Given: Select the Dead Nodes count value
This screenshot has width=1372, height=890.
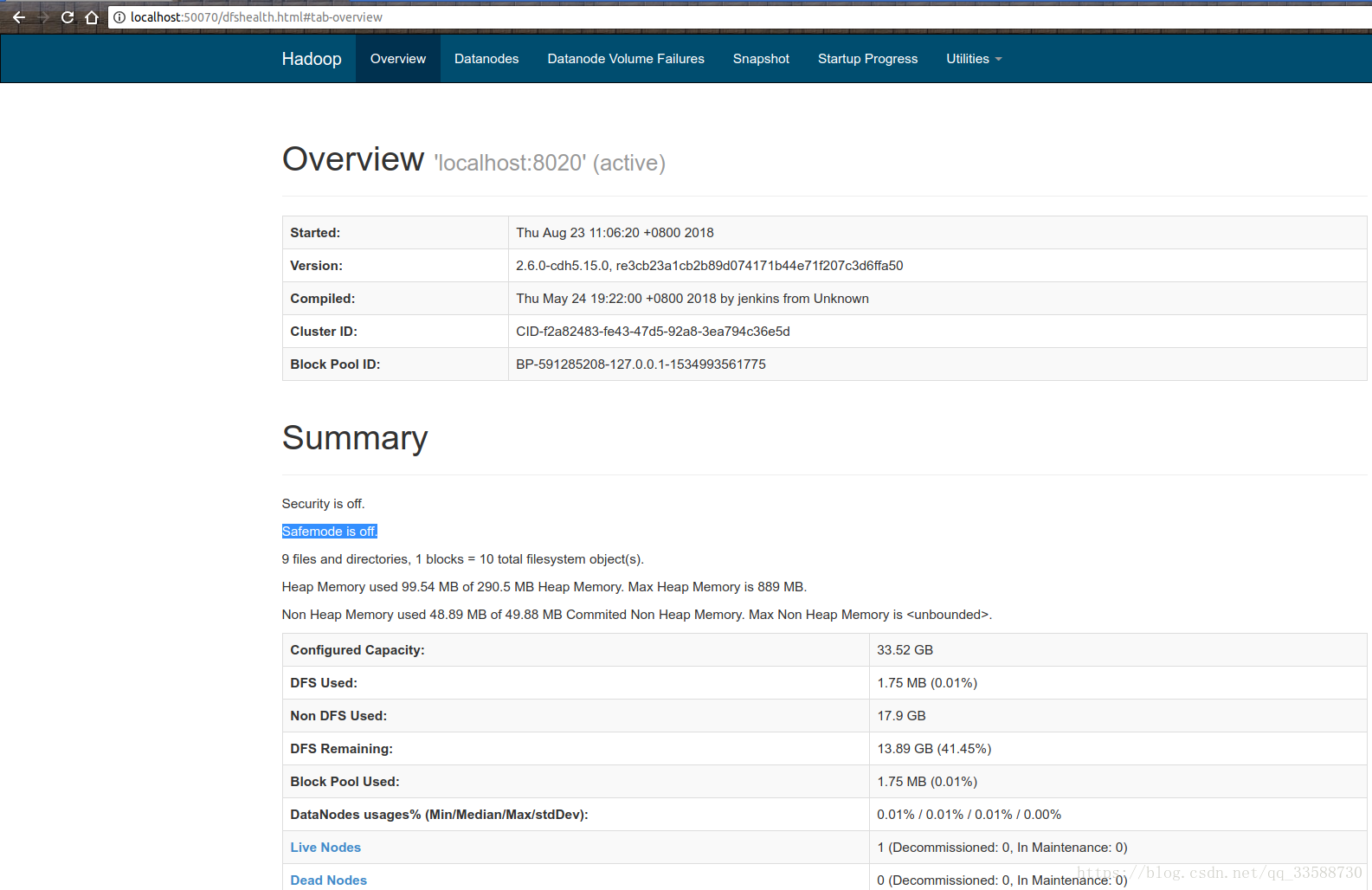Looking at the screenshot, I should 1002,880.
